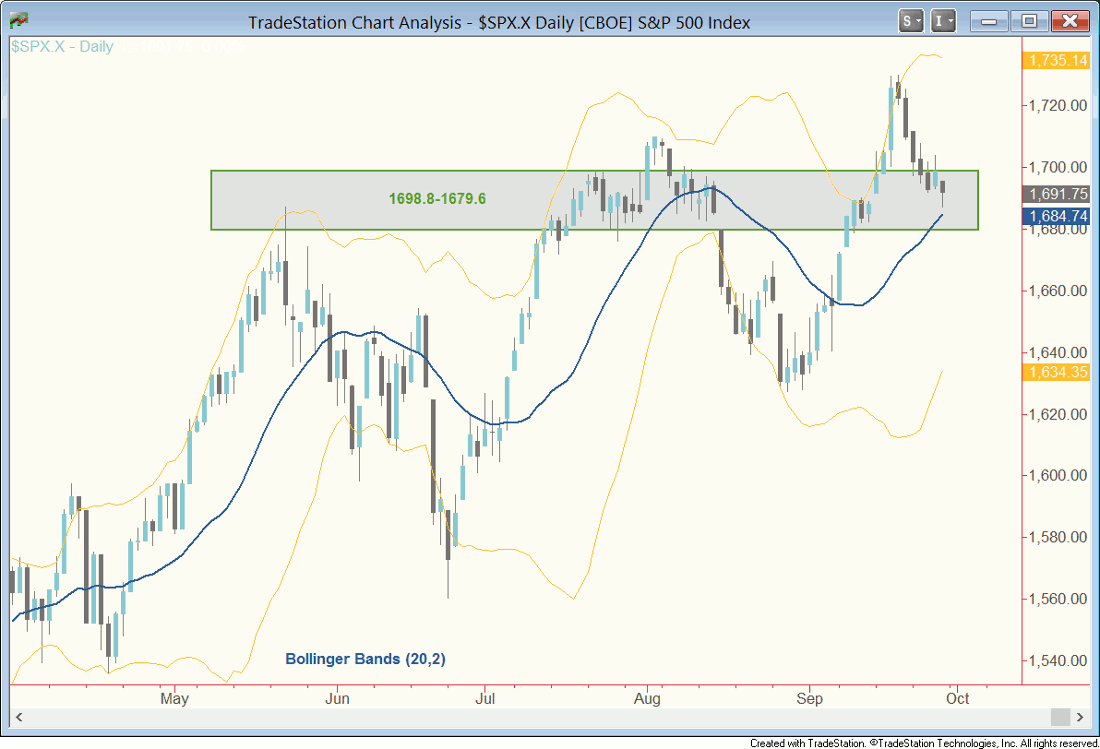Click the Oct label on the date axis
Screen dimensions: 1100x749
pyautogui.click(x=957, y=696)
